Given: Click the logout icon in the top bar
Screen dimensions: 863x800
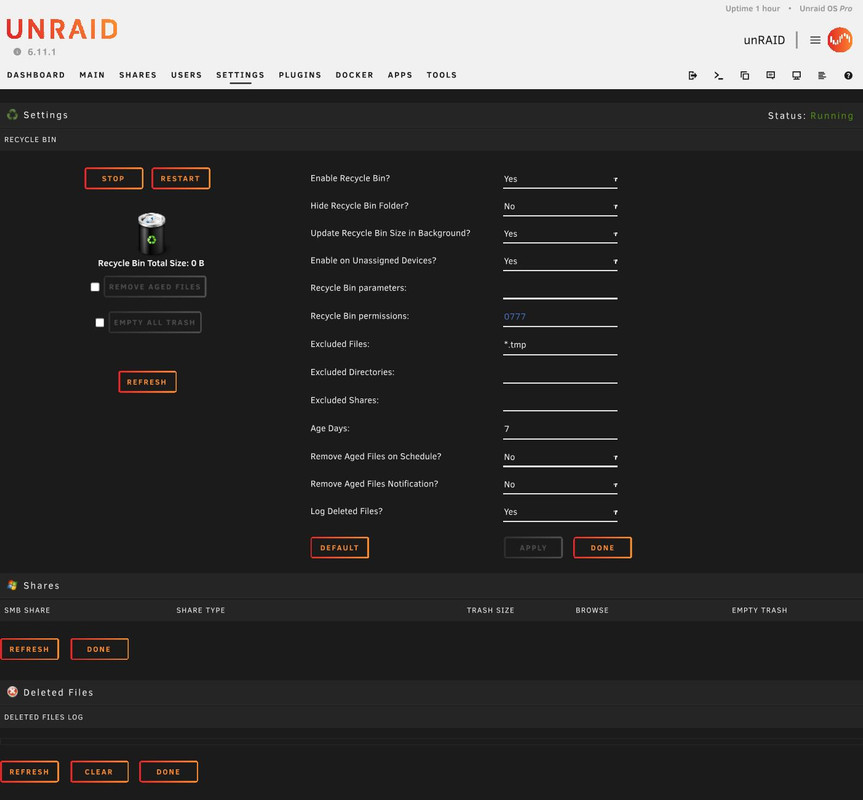Looking at the screenshot, I should (x=692, y=75).
